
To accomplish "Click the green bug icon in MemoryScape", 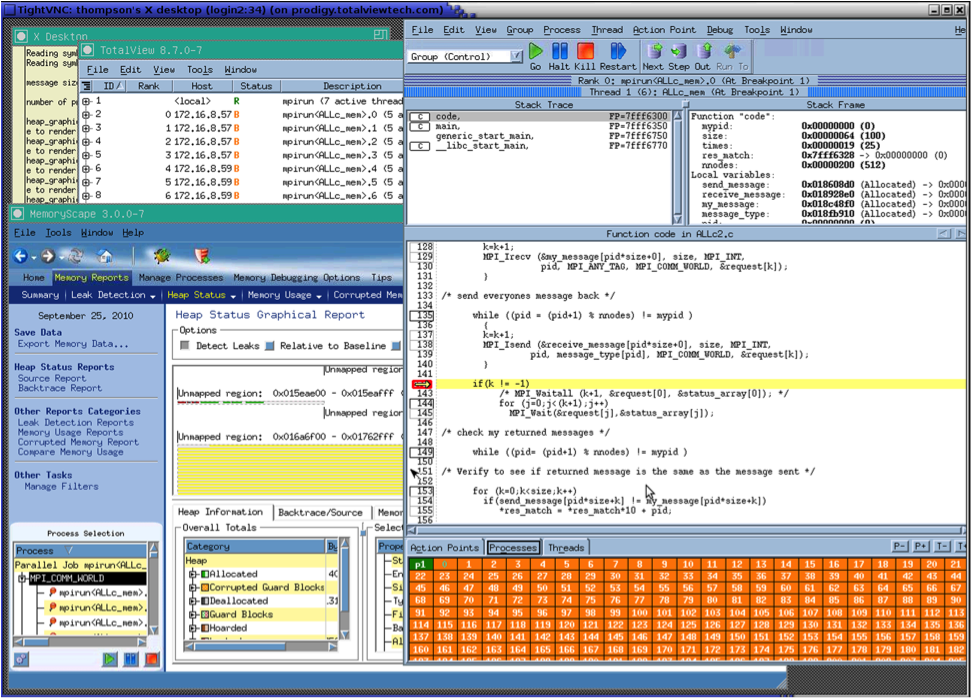I will pos(161,256).
